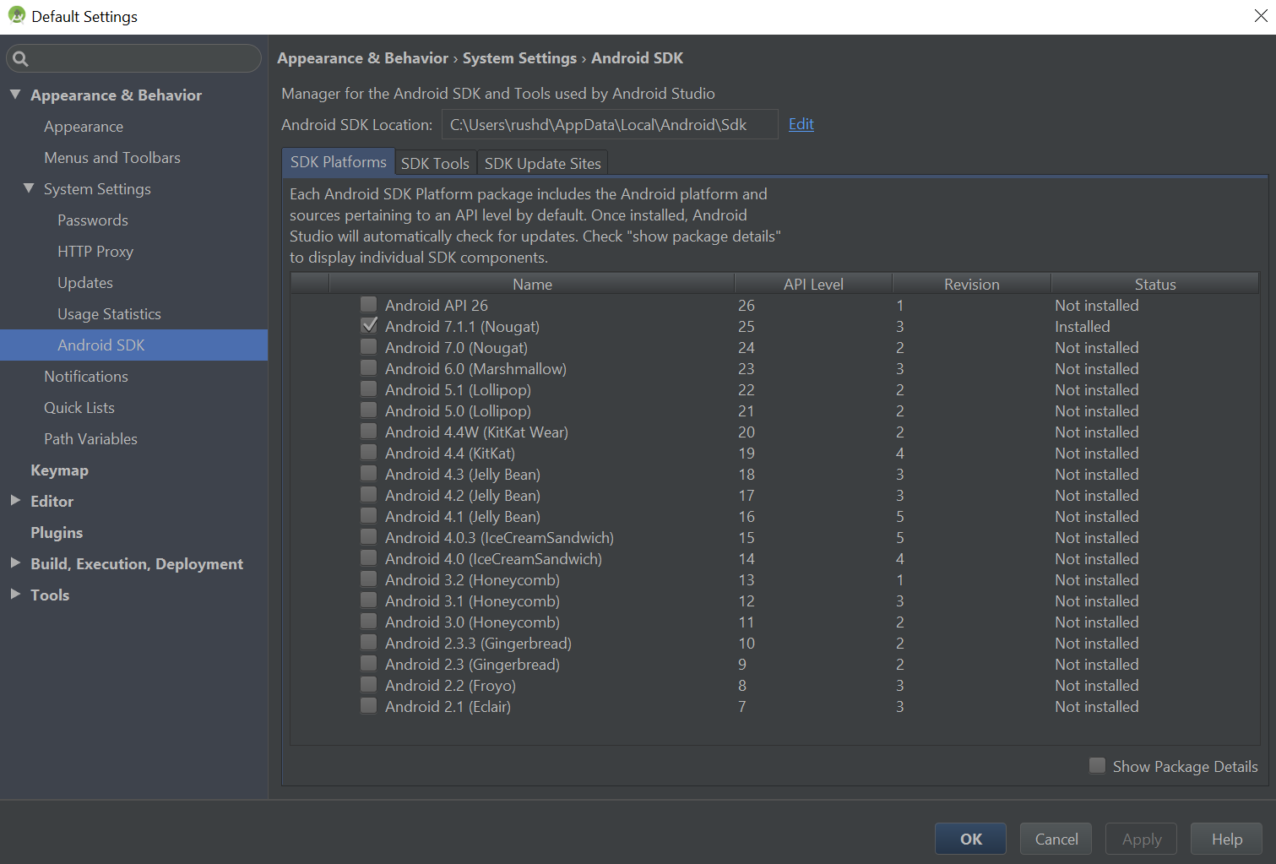Uncheck Android 7.1.1 (Nougat)

369,325
